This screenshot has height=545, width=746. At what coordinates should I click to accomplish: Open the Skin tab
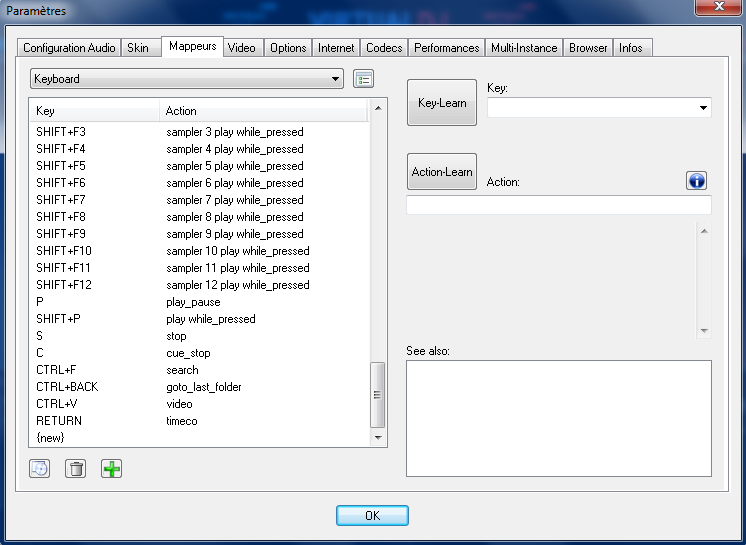(x=138, y=48)
